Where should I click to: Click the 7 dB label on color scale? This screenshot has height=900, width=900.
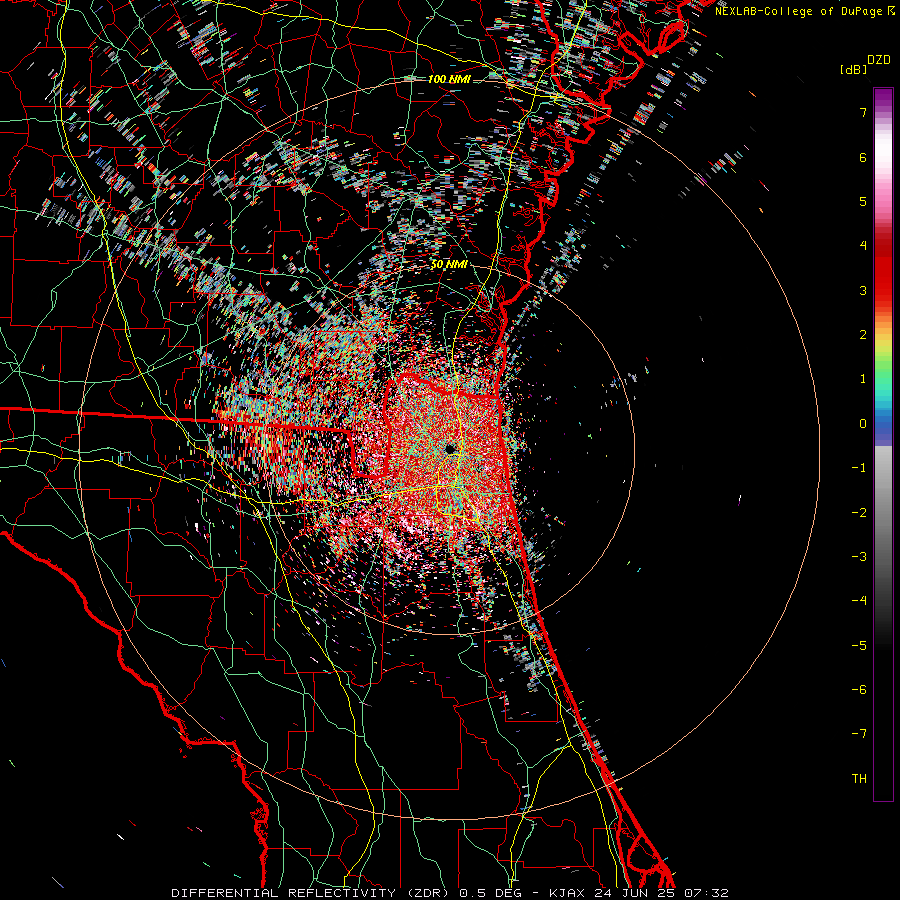click(863, 112)
